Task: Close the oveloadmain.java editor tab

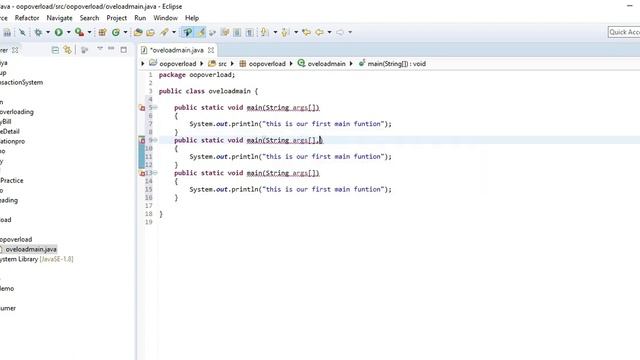Action: pos(211,50)
